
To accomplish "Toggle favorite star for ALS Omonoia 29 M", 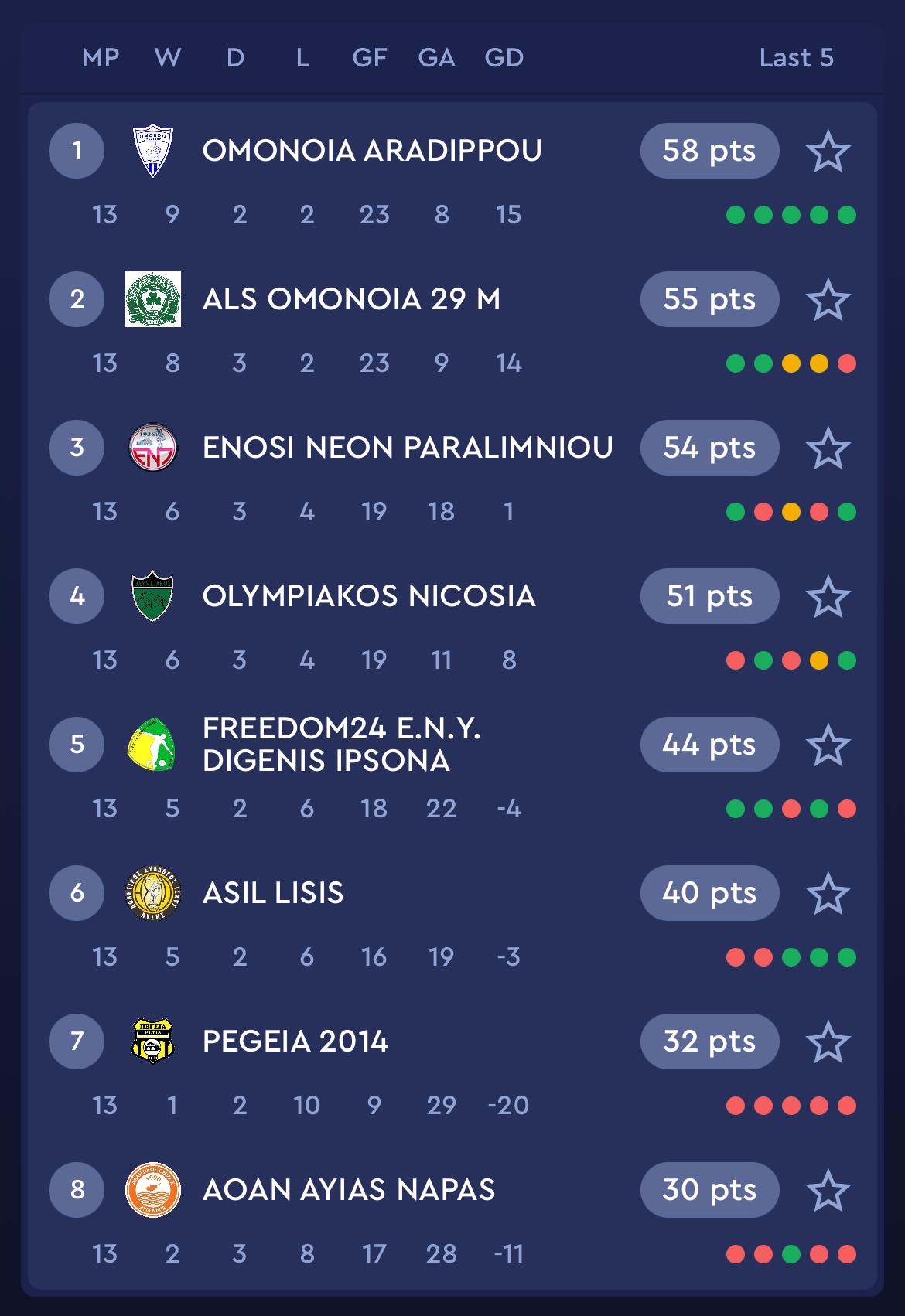I will pyautogui.click(x=828, y=299).
